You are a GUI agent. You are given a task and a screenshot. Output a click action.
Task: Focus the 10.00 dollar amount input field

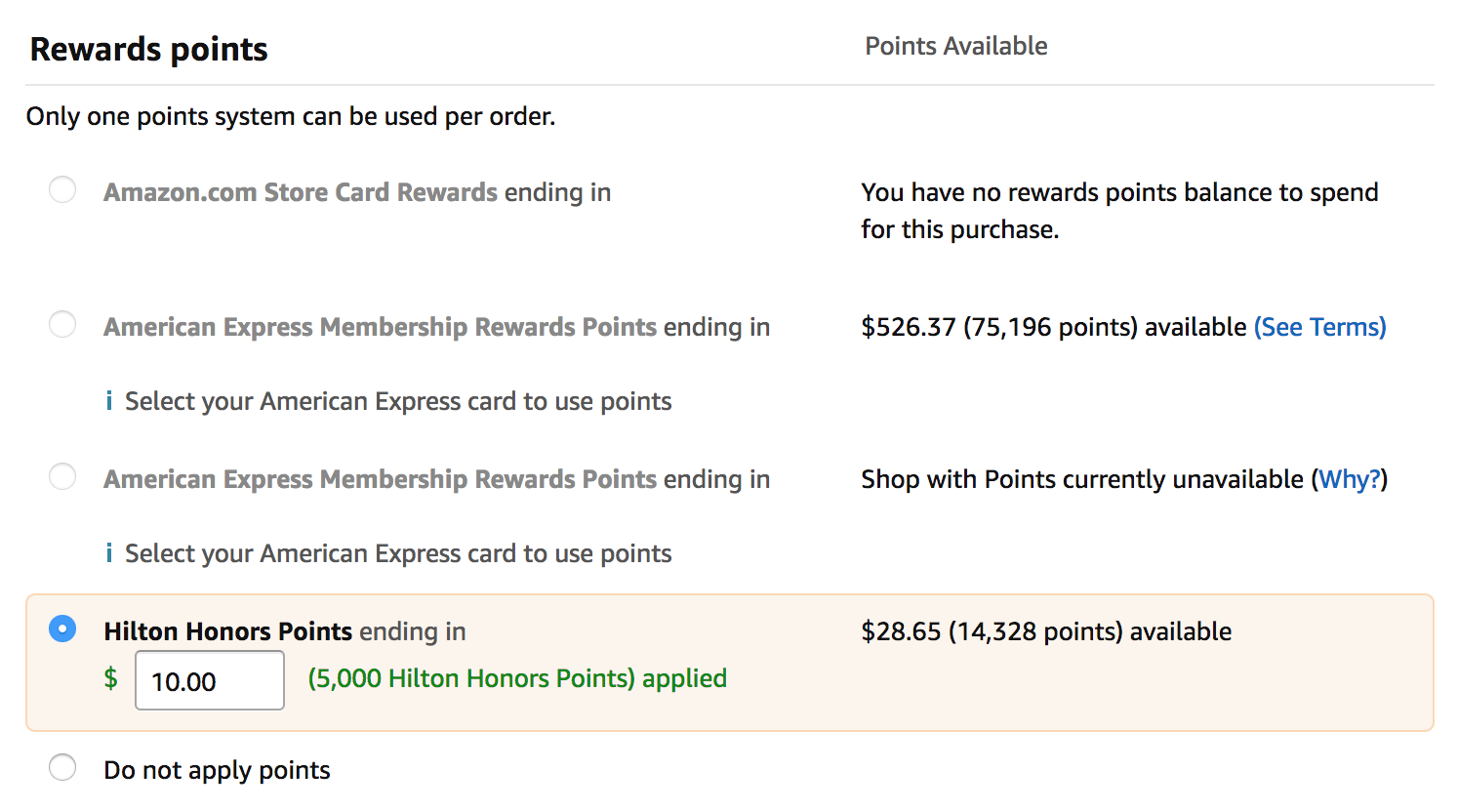click(210, 680)
